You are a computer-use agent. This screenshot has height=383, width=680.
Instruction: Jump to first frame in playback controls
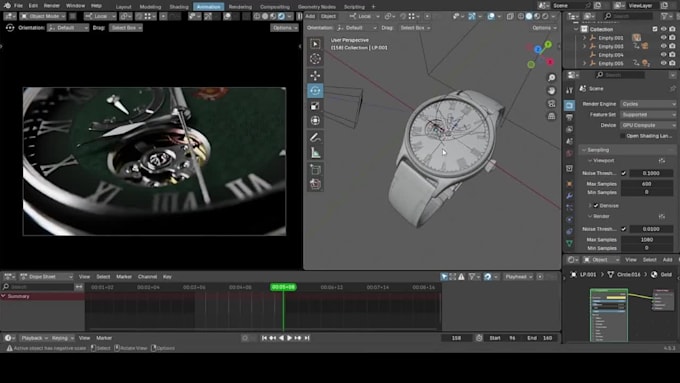pyautogui.click(x=264, y=338)
